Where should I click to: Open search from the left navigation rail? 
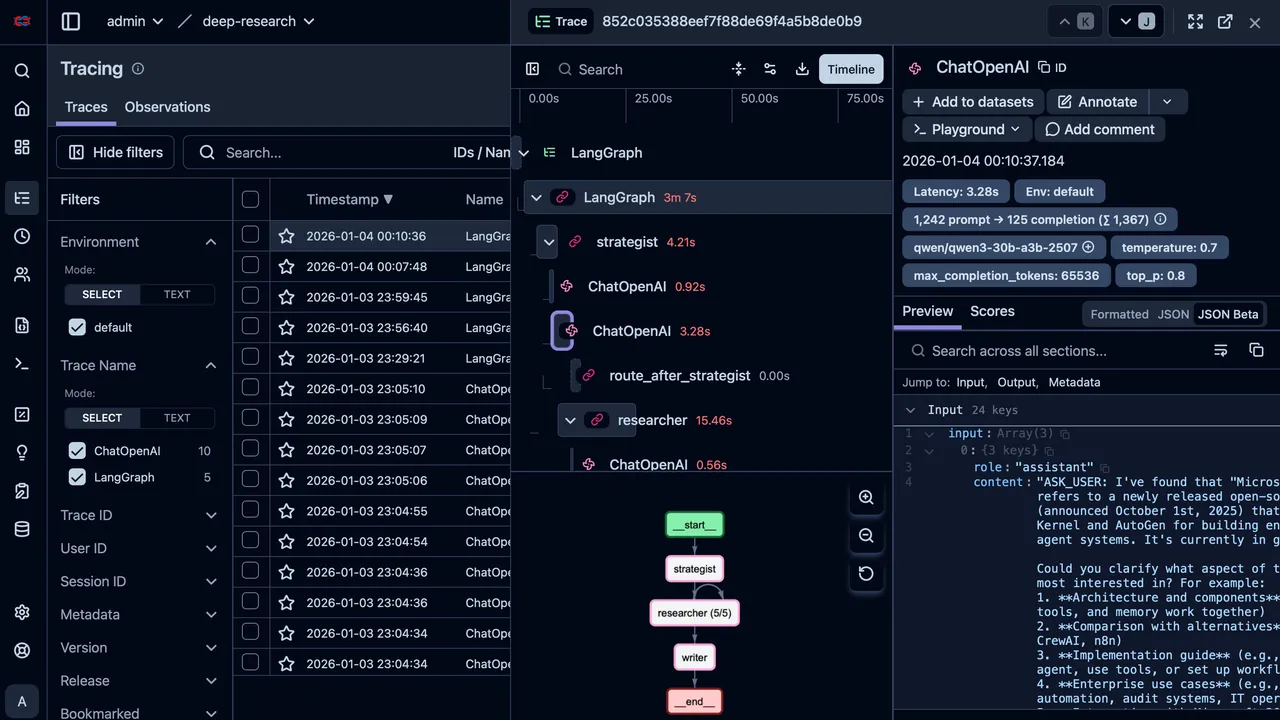coord(22,71)
